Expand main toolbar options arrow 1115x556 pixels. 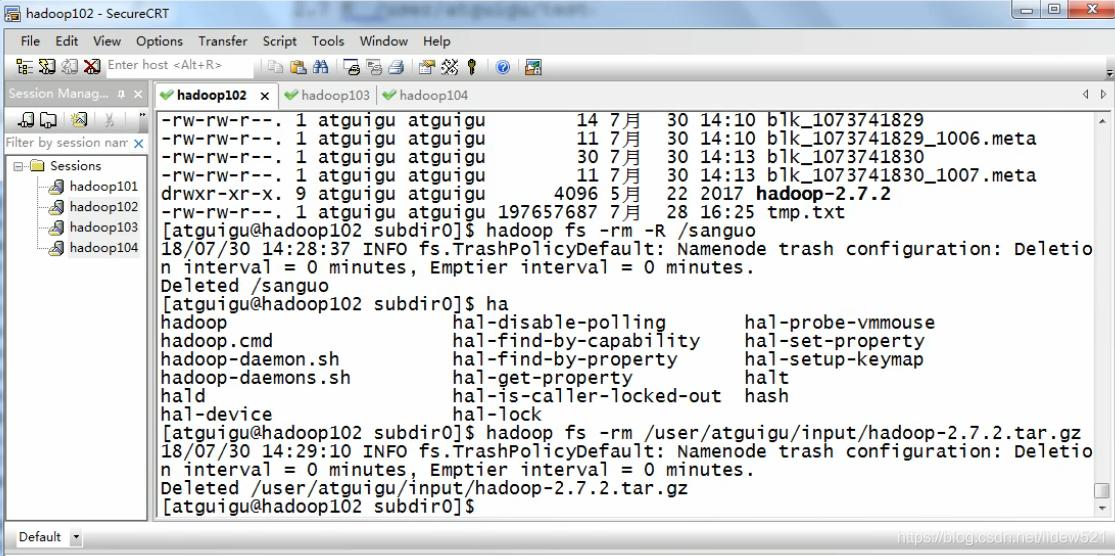point(1109,71)
